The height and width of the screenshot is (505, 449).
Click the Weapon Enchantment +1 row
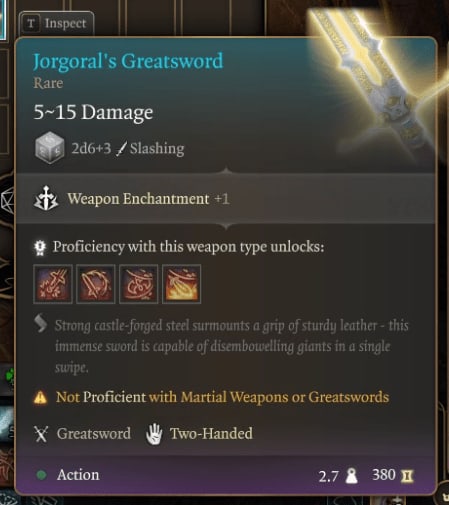(225, 199)
